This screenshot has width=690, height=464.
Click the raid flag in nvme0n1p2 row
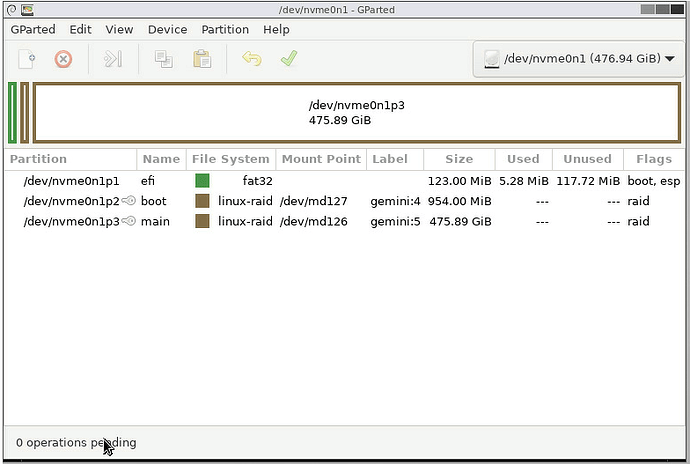(638, 201)
